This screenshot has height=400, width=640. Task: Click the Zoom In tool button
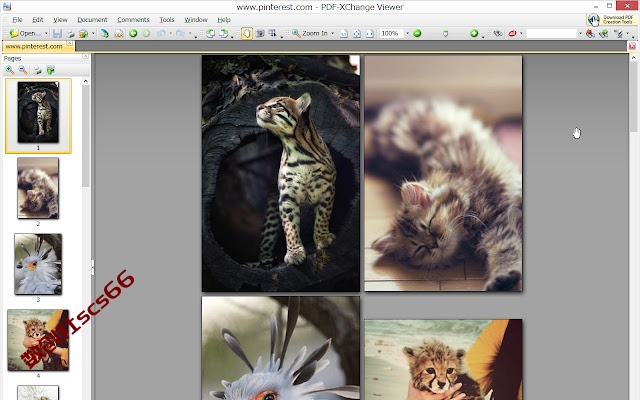(310, 33)
